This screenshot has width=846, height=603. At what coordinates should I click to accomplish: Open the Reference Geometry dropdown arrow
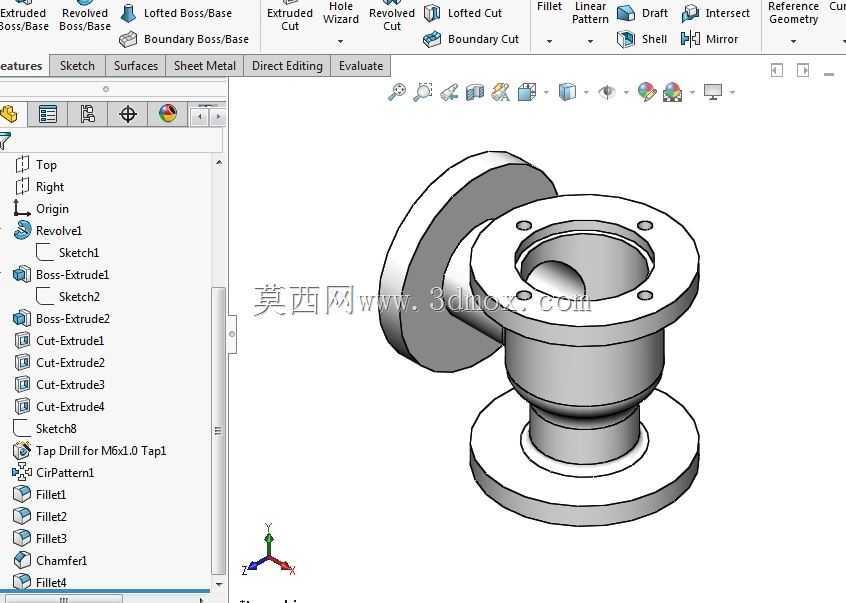coord(793,41)
